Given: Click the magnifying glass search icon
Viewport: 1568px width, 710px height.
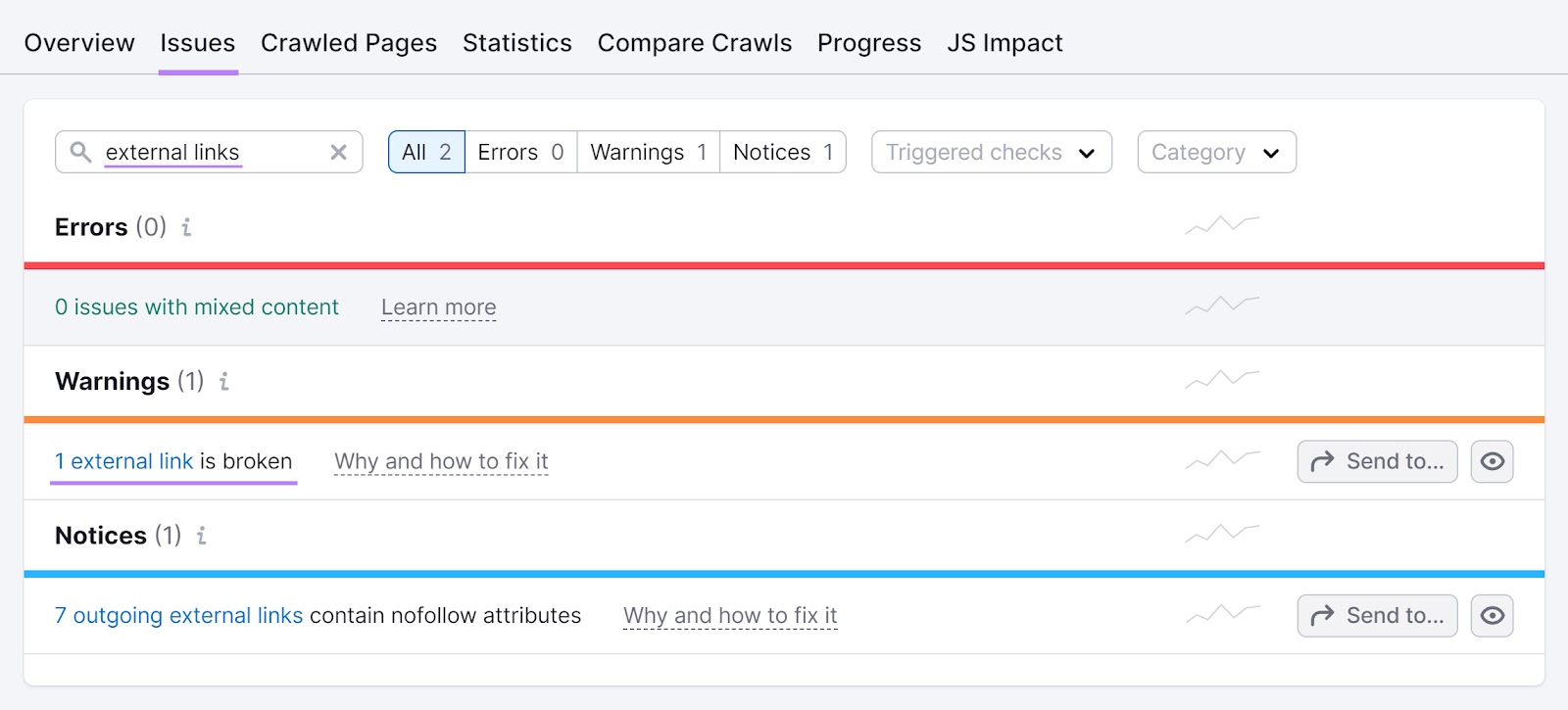Looking at the screenshot, I should (x=80, y=152).
